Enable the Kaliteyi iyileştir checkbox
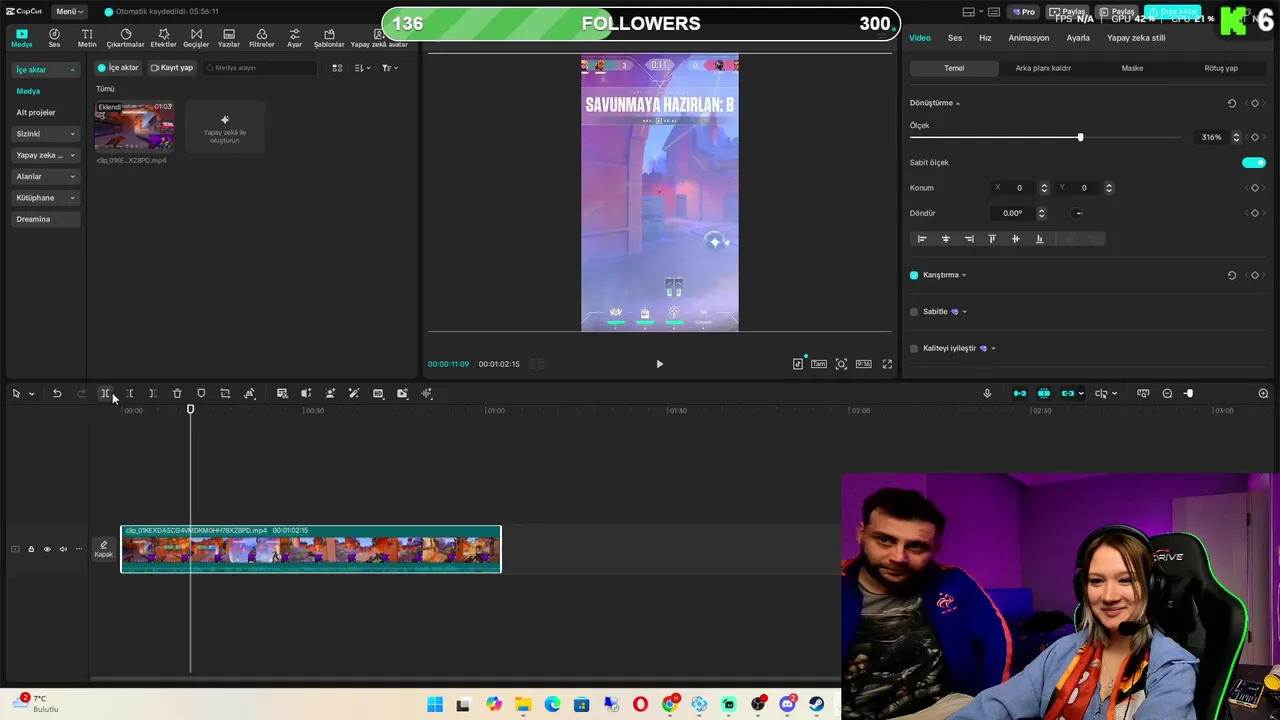This screenshot has height=720, width=1280. click(914, 349)
